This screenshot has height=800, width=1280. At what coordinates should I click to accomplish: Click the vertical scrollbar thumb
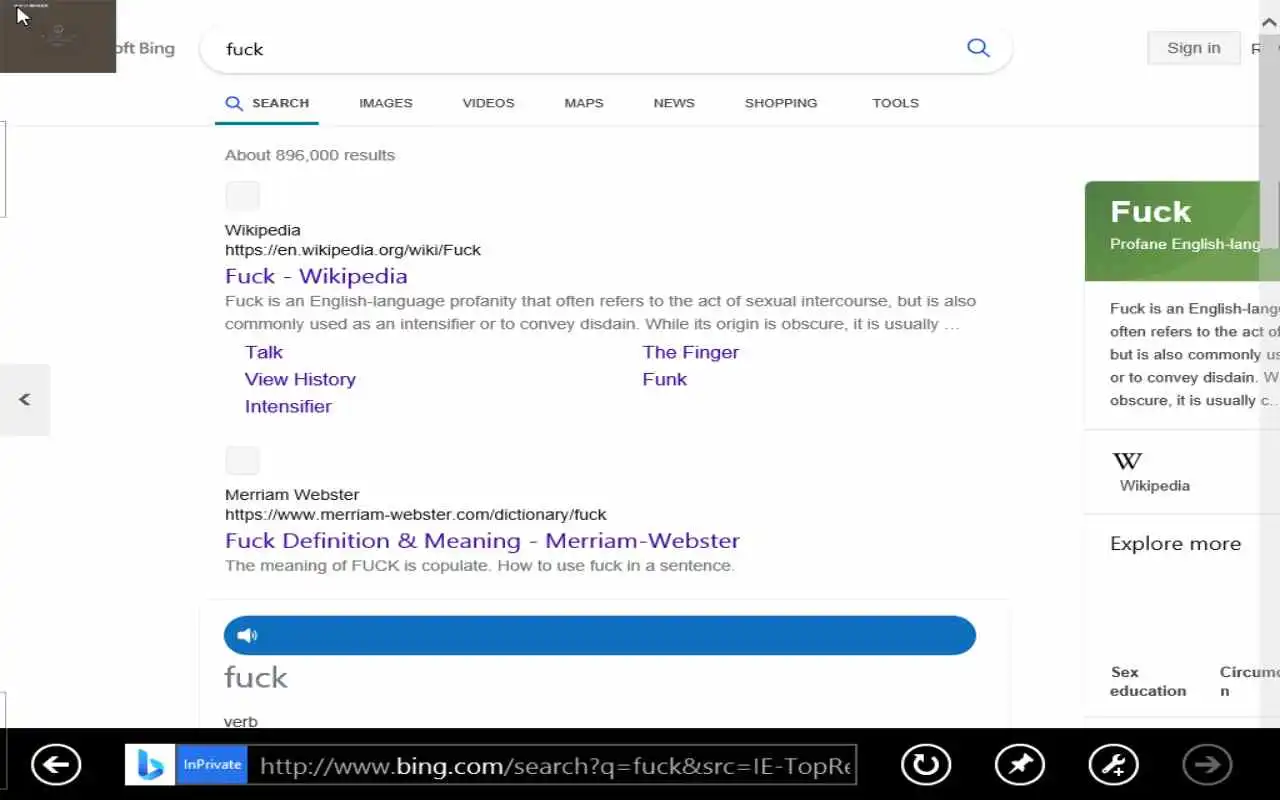(x=1269, y=140)
